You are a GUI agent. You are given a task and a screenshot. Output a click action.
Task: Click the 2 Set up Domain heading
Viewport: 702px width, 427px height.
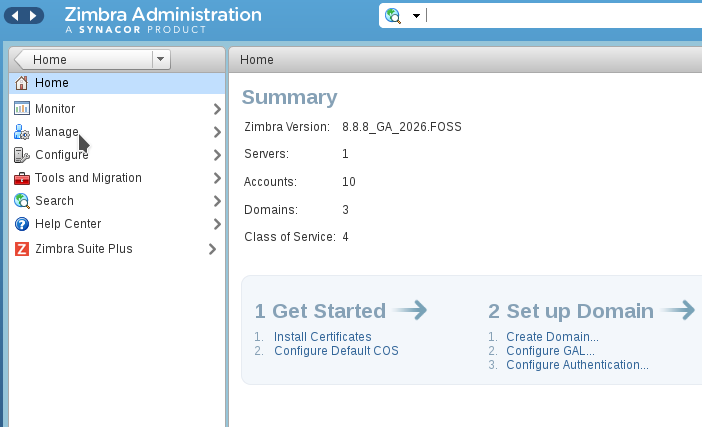click(x=571, y=311)
